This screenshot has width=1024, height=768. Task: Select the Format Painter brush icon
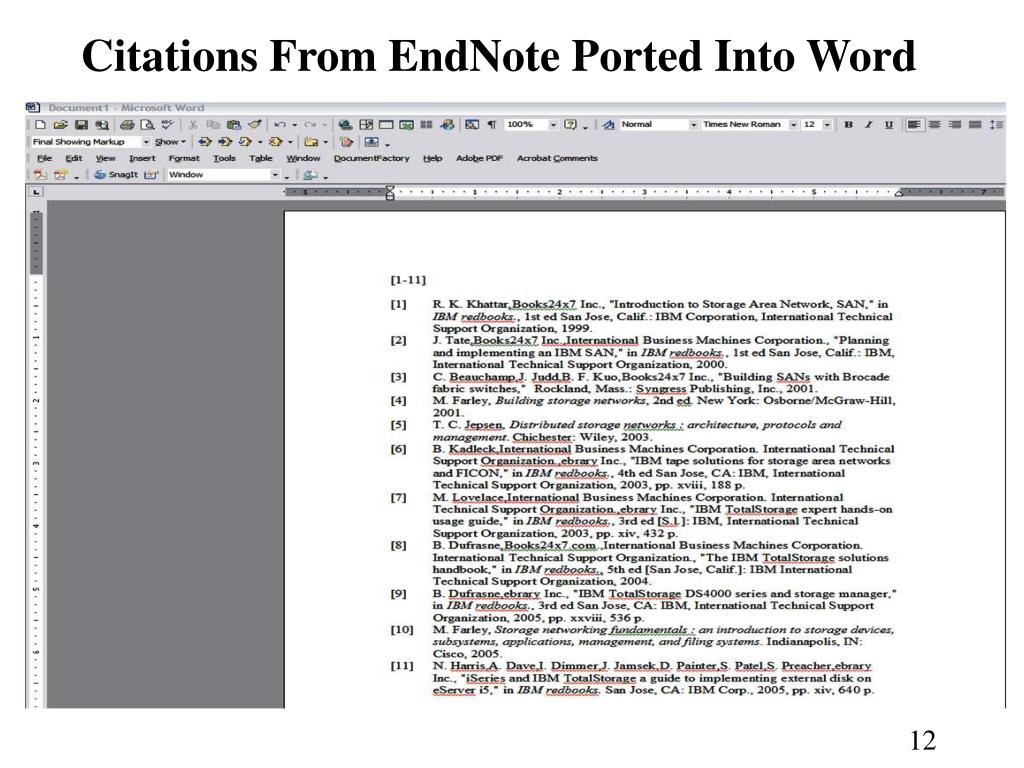pyautogui.click(x=255, y=124)
